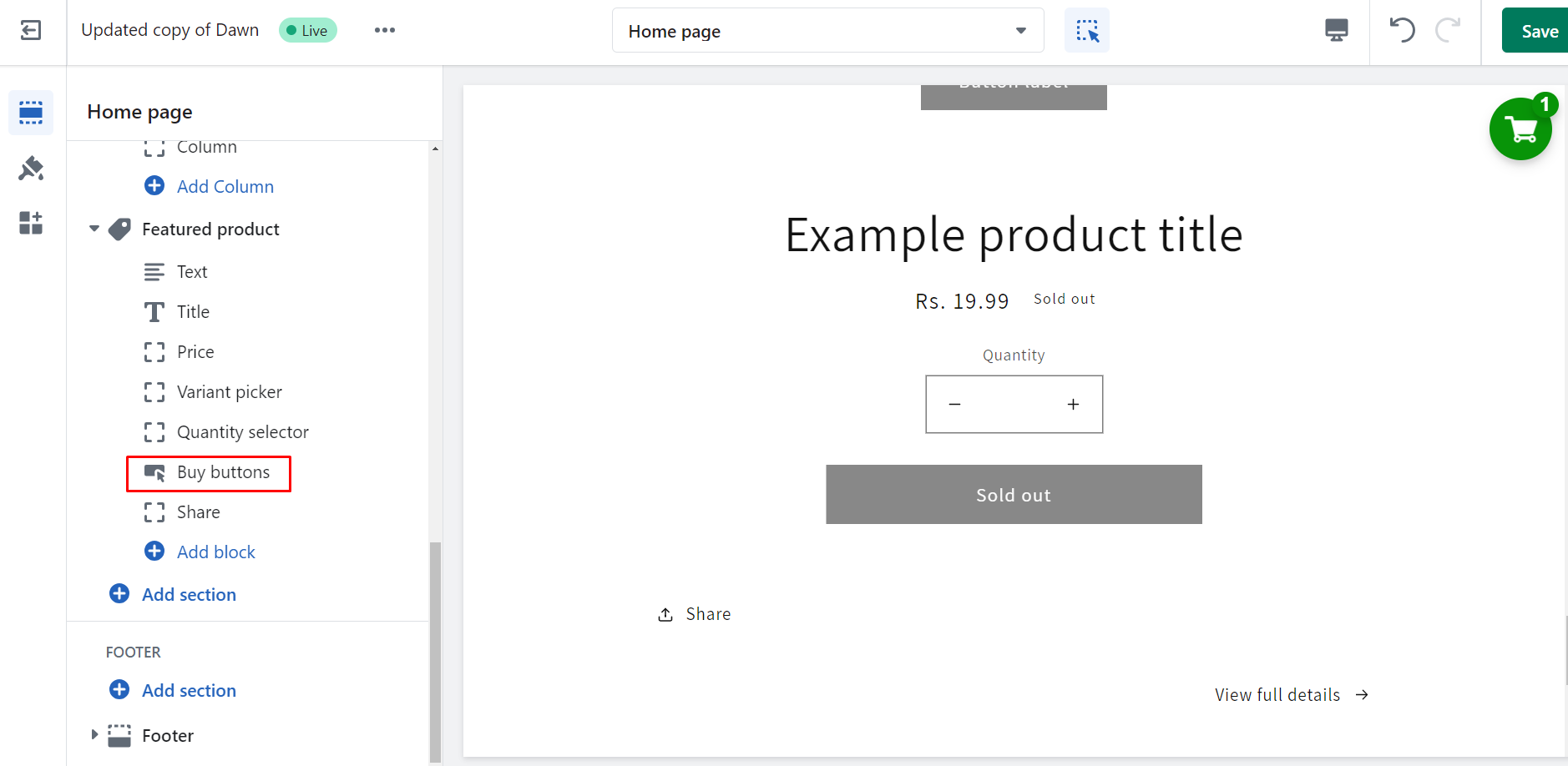Click Share in the preview
The height and width of the screenshot is (766, 1568).
708,615
